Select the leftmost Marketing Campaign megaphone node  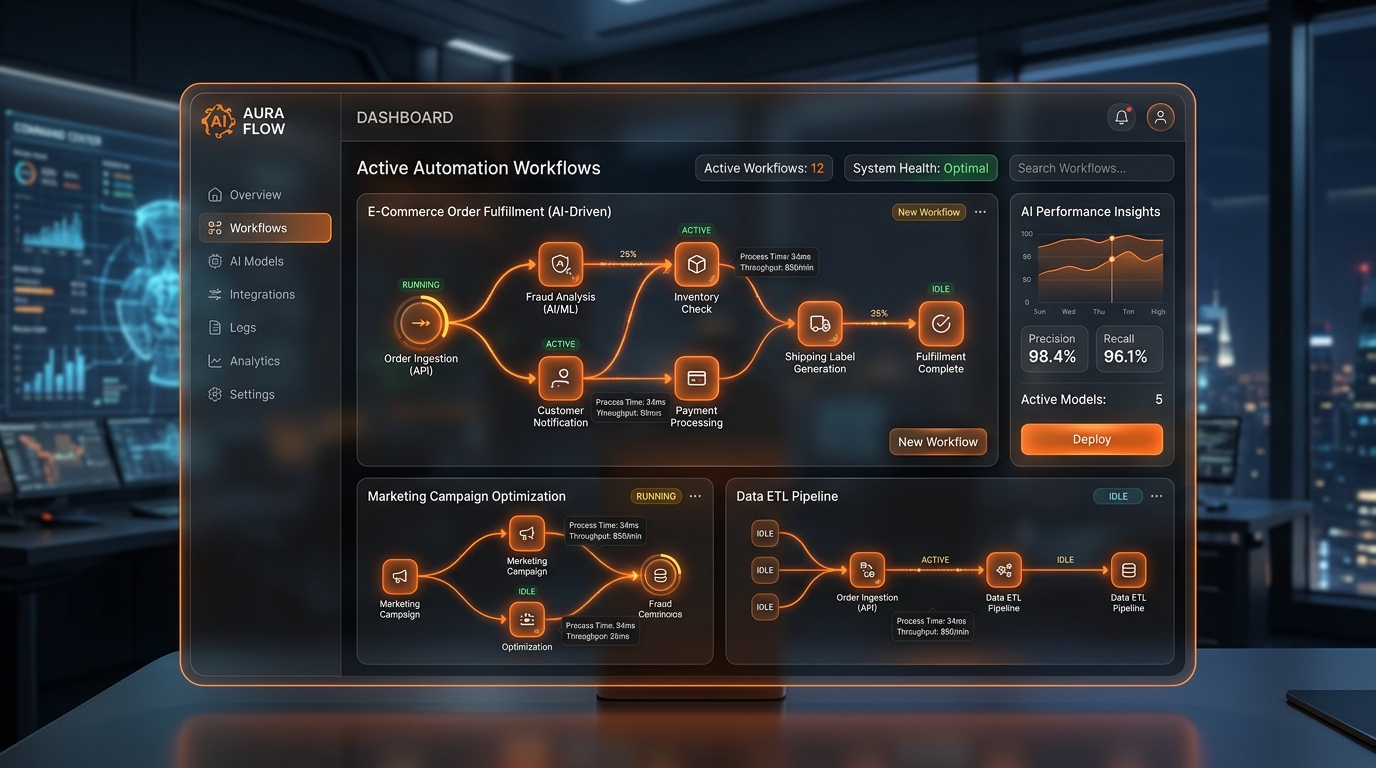point(400,577)
